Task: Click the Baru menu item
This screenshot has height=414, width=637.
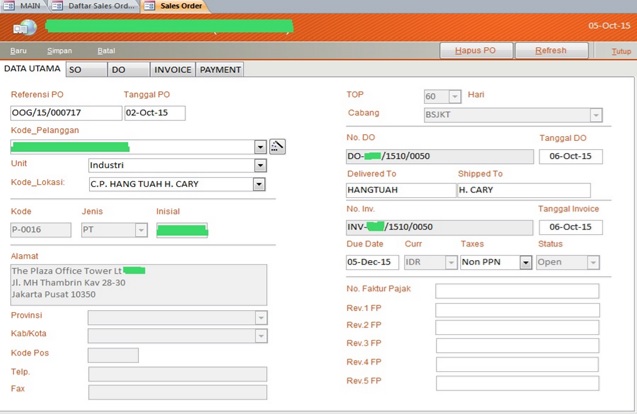Action: pos(19,50)
